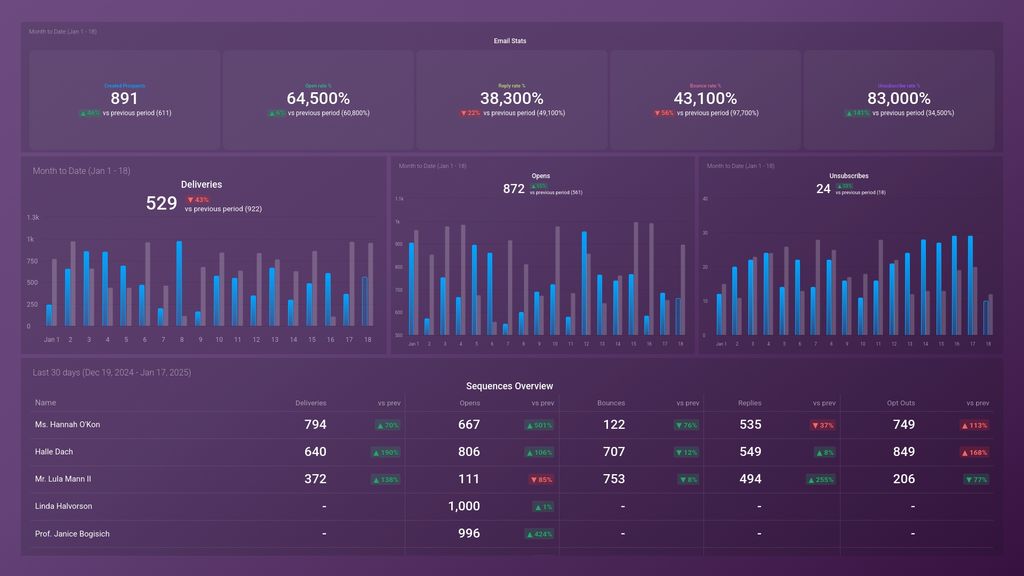Image resolution: width=1024 pixels, height=576 pixels.
Task: Open the Ms. Hannah O'Kon sequence row
Action: [513, 424]
